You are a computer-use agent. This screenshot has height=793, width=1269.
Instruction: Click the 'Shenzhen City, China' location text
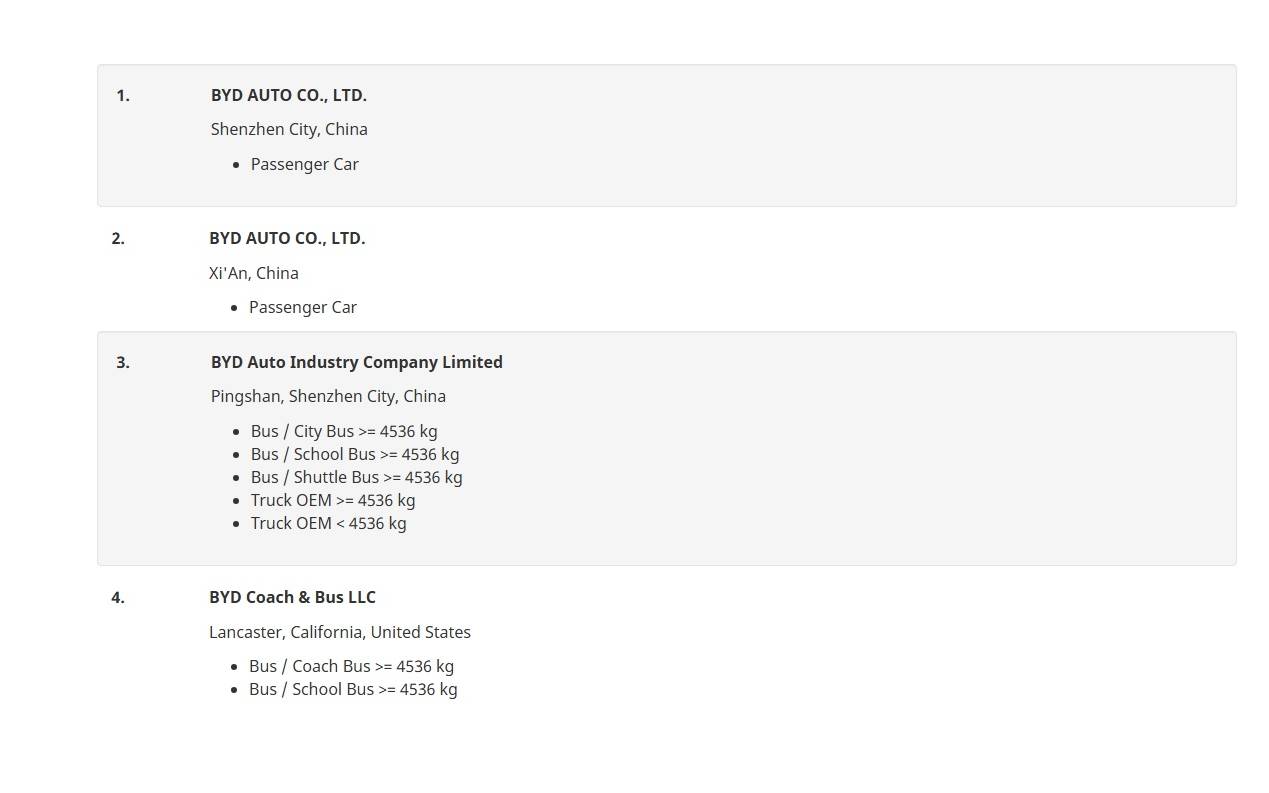289,129
